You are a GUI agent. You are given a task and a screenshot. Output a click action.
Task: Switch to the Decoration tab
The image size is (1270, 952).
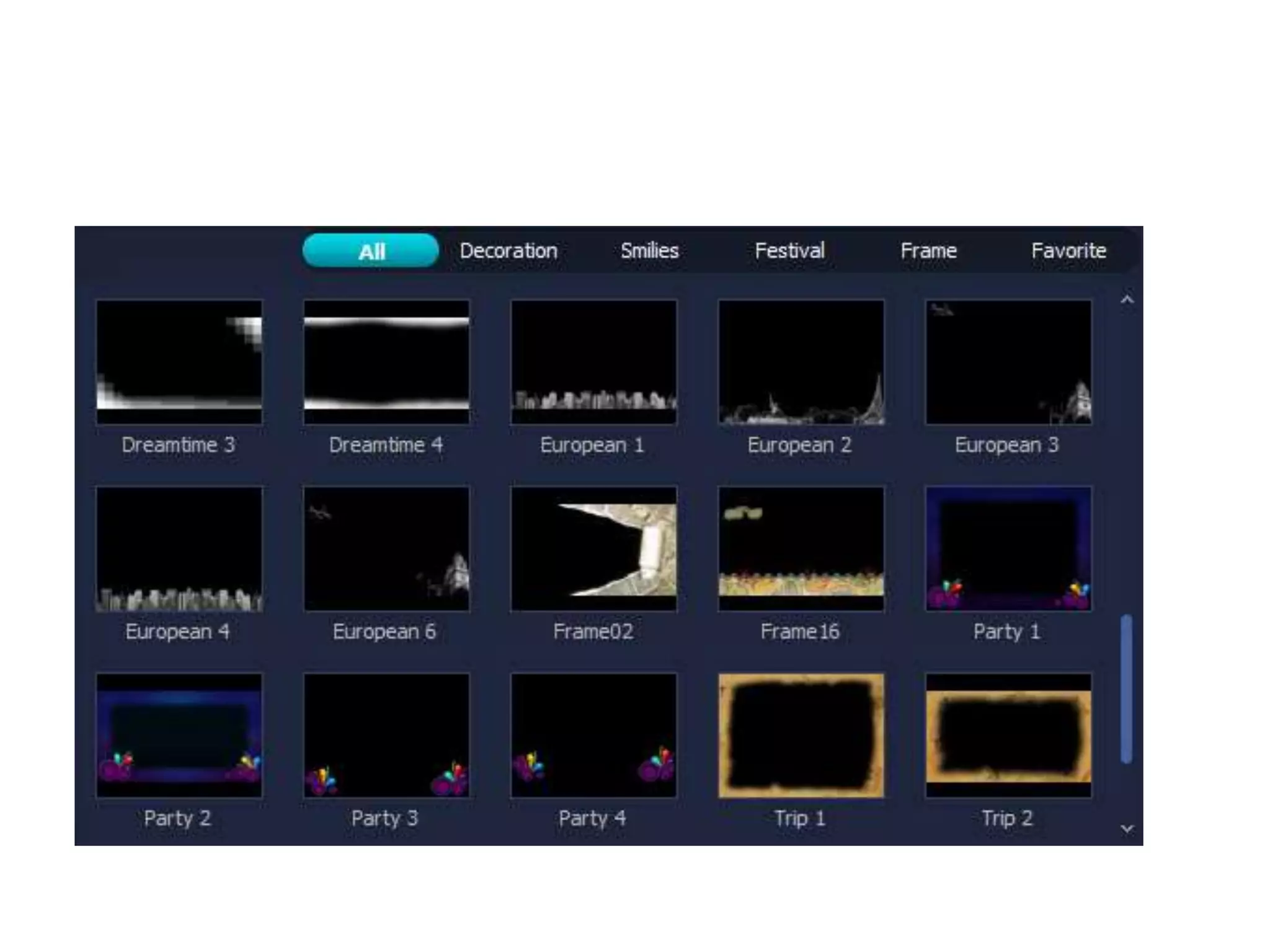click(x=508, y=251)
